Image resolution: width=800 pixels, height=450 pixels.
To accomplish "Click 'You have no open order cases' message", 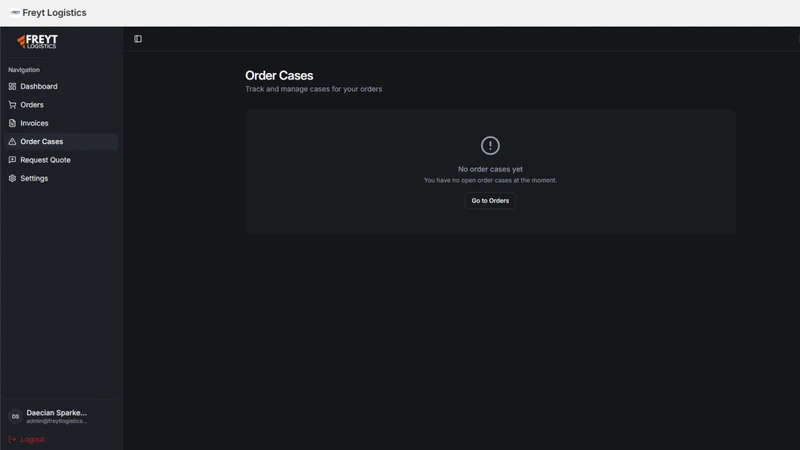I will pos(490,180).
